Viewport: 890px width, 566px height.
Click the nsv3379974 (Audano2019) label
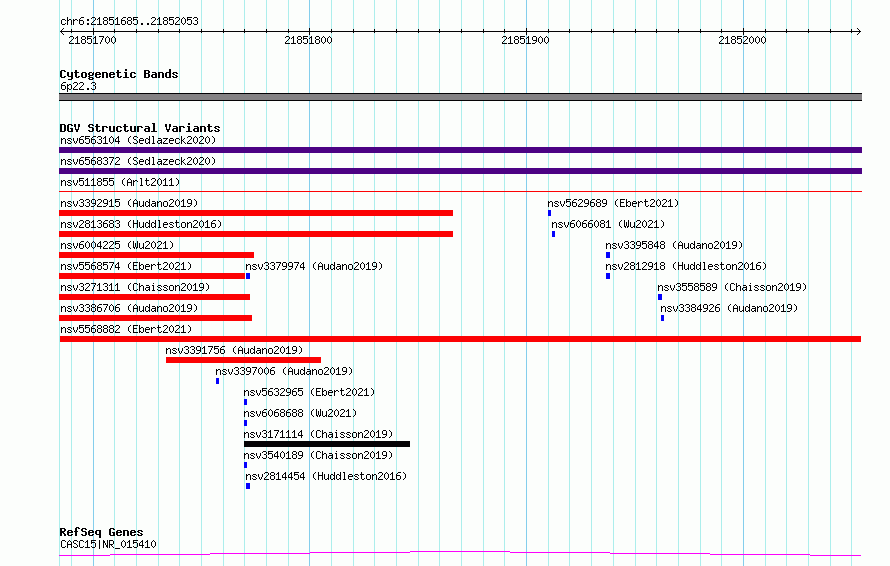click(x=314, y=266)
